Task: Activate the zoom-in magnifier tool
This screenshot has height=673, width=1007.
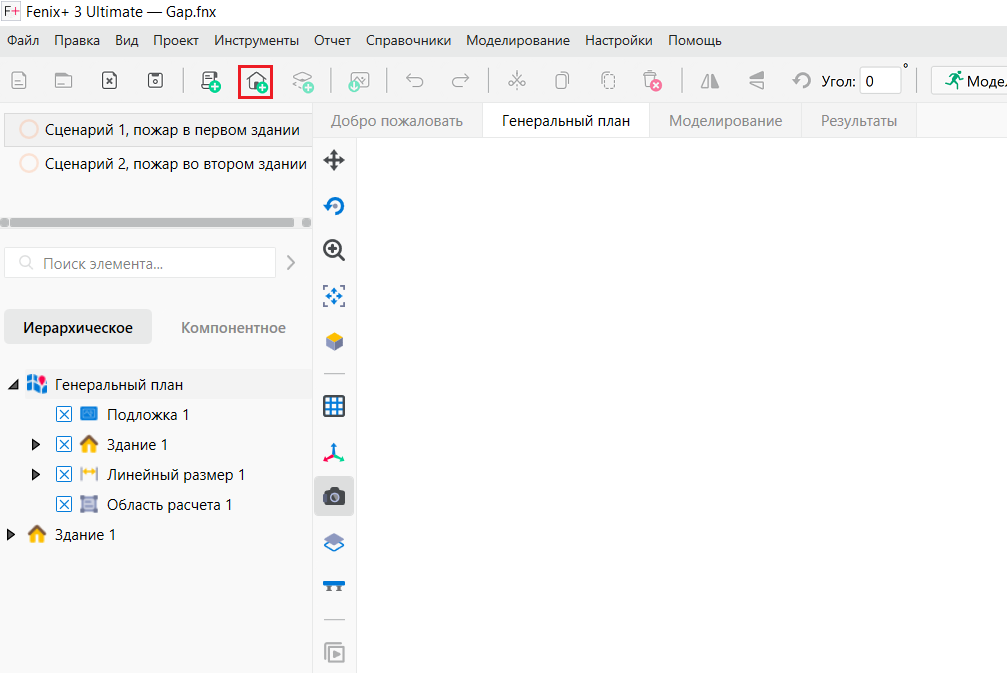Action: (334, 250)
